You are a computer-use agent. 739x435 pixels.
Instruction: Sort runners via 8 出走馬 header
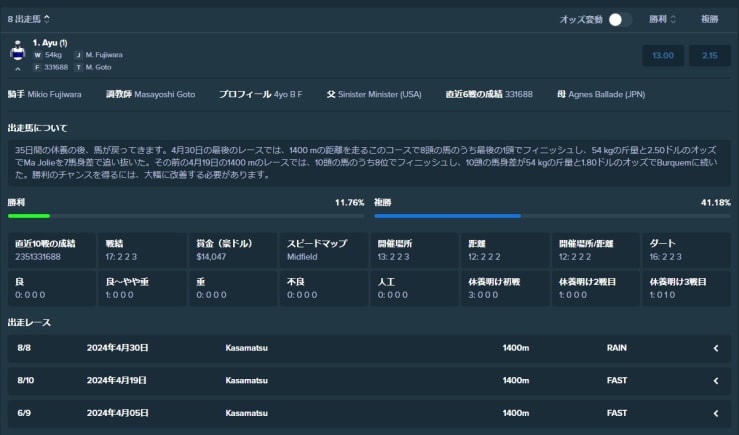pos(28,19)
